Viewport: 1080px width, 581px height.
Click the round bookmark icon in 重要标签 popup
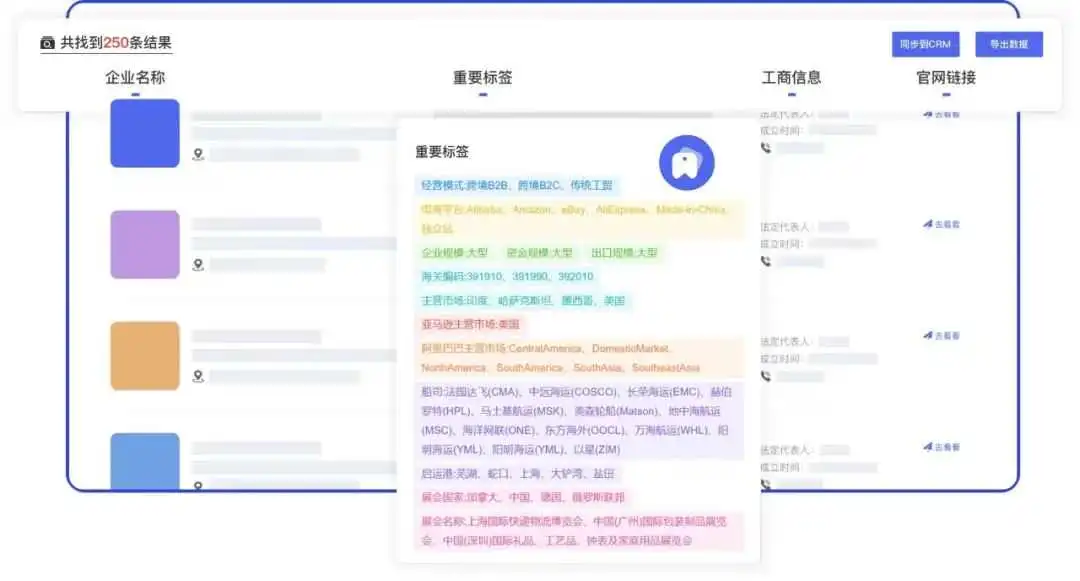click(686, 163)
